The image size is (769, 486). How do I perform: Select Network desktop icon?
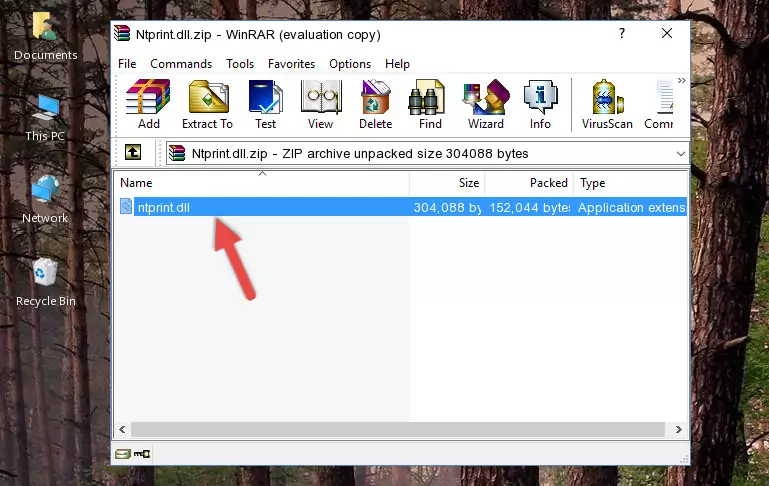[x=45, y=200]
